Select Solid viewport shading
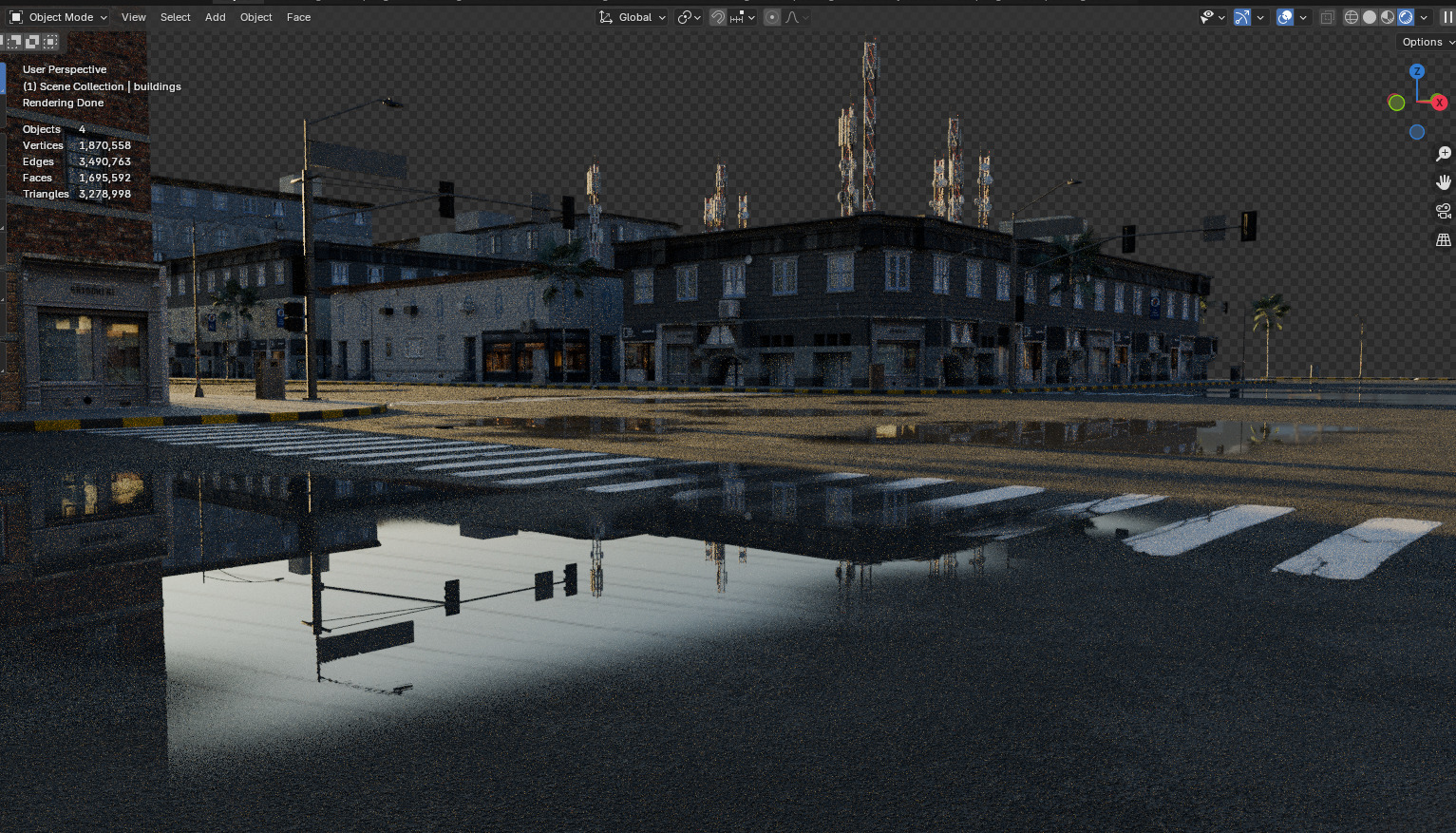 click(1370, 17)
